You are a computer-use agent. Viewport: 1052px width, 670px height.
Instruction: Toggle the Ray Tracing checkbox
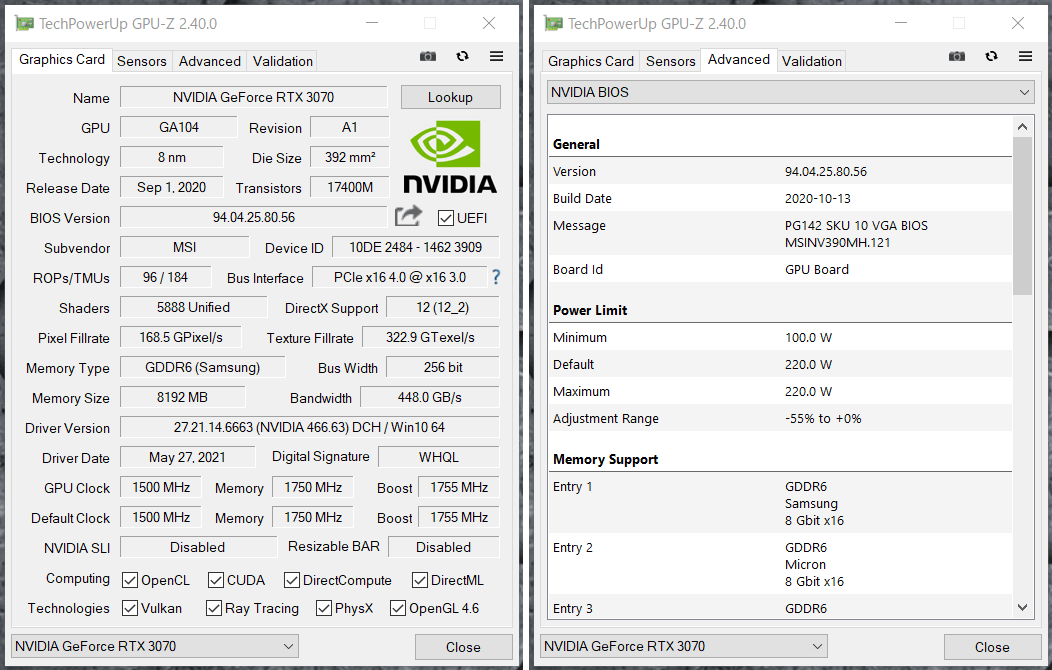(214, 608)
